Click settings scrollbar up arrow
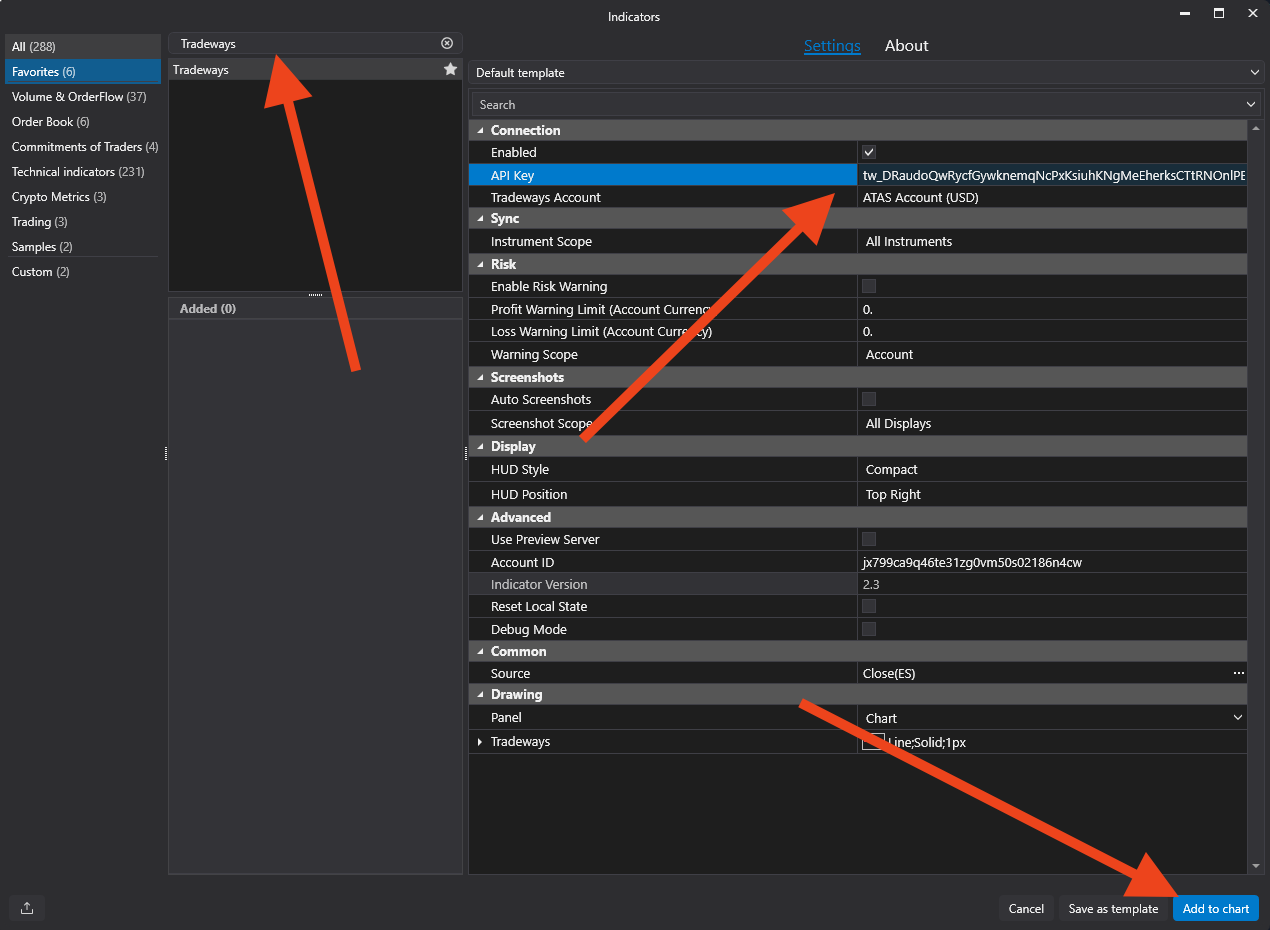1270x930 pixels. (1256, 129)
